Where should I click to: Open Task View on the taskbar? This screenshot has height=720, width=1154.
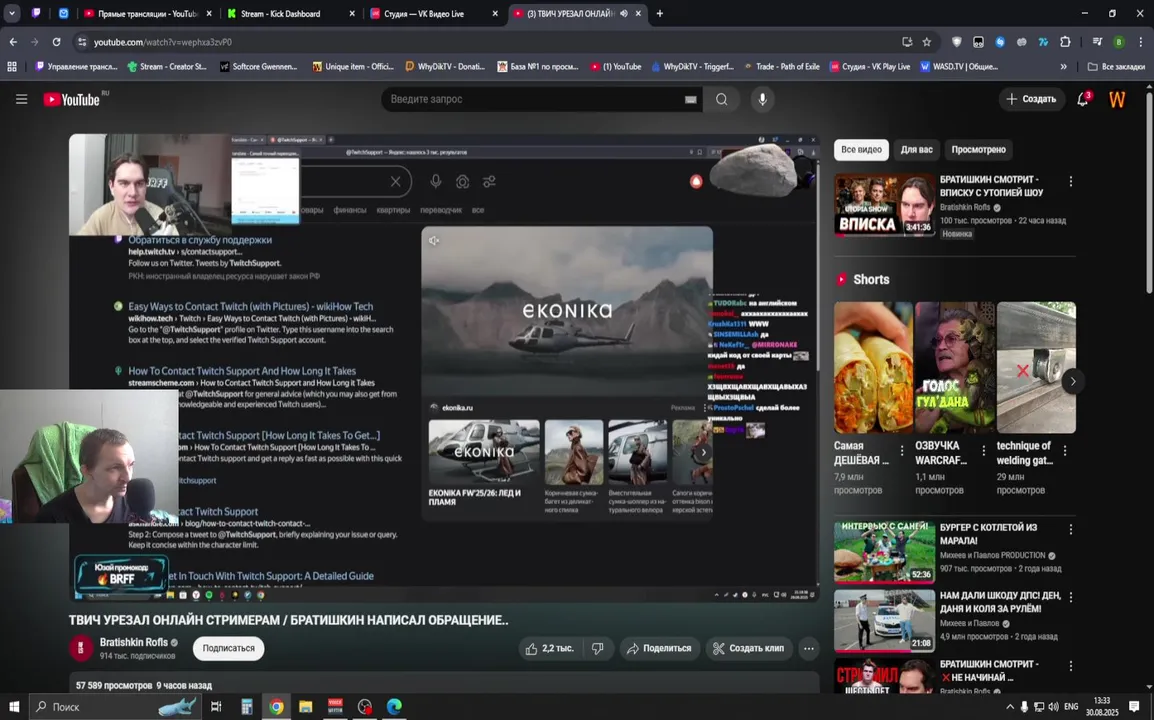216,707
